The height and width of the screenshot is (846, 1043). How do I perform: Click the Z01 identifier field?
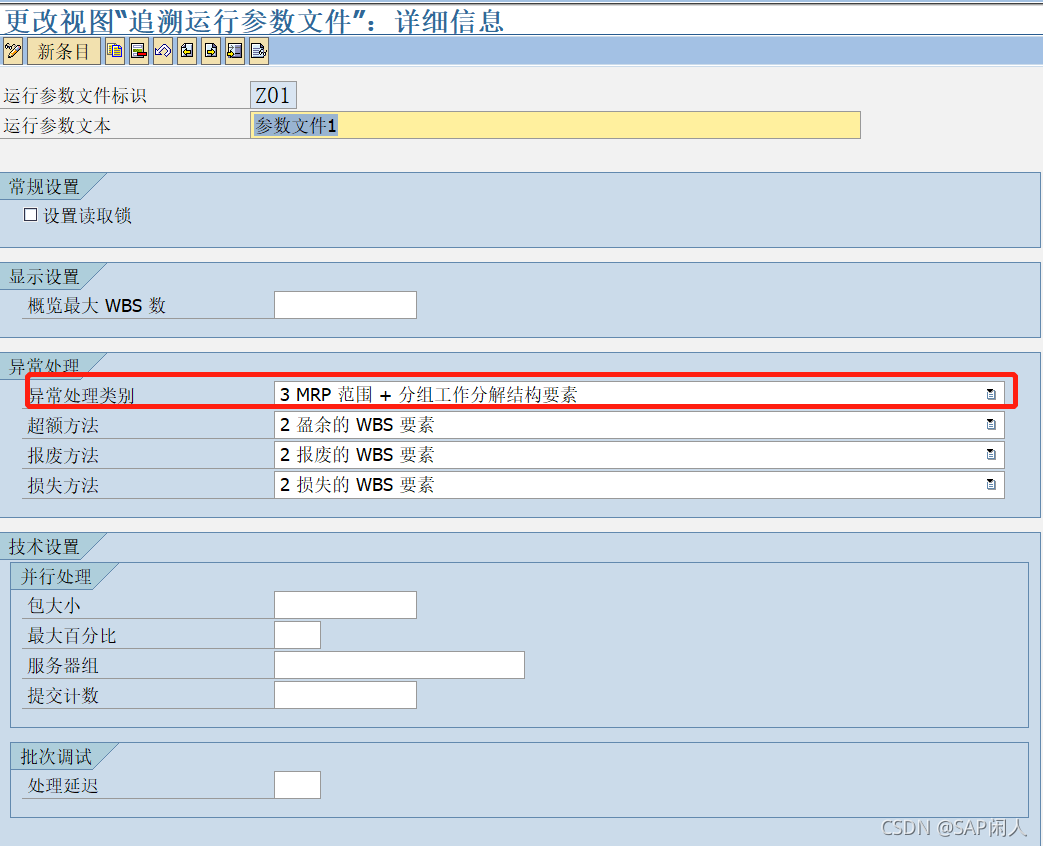click(x=273, y=95)
